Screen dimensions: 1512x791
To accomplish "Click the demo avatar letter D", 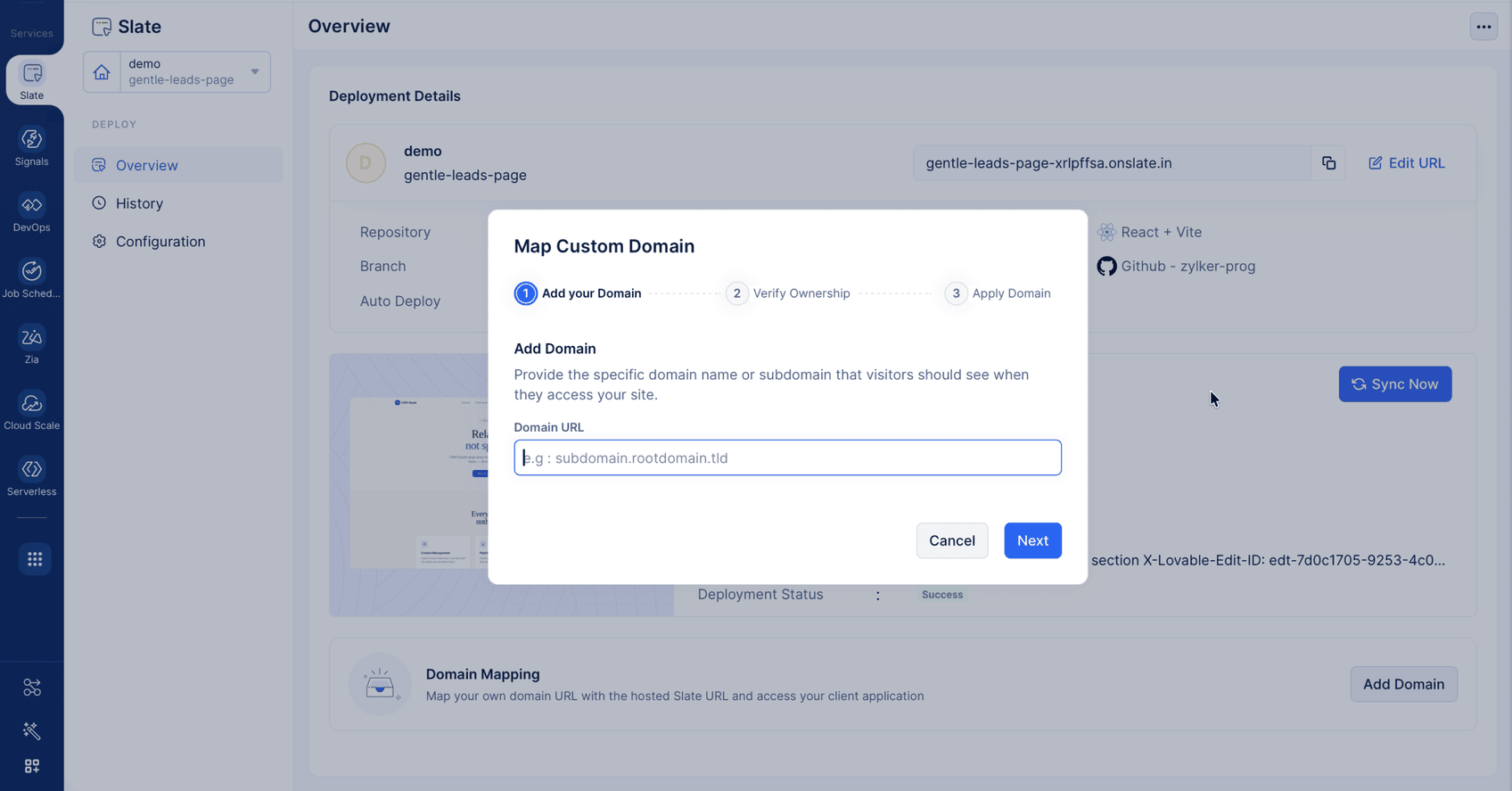I will (x=366, y=163).
